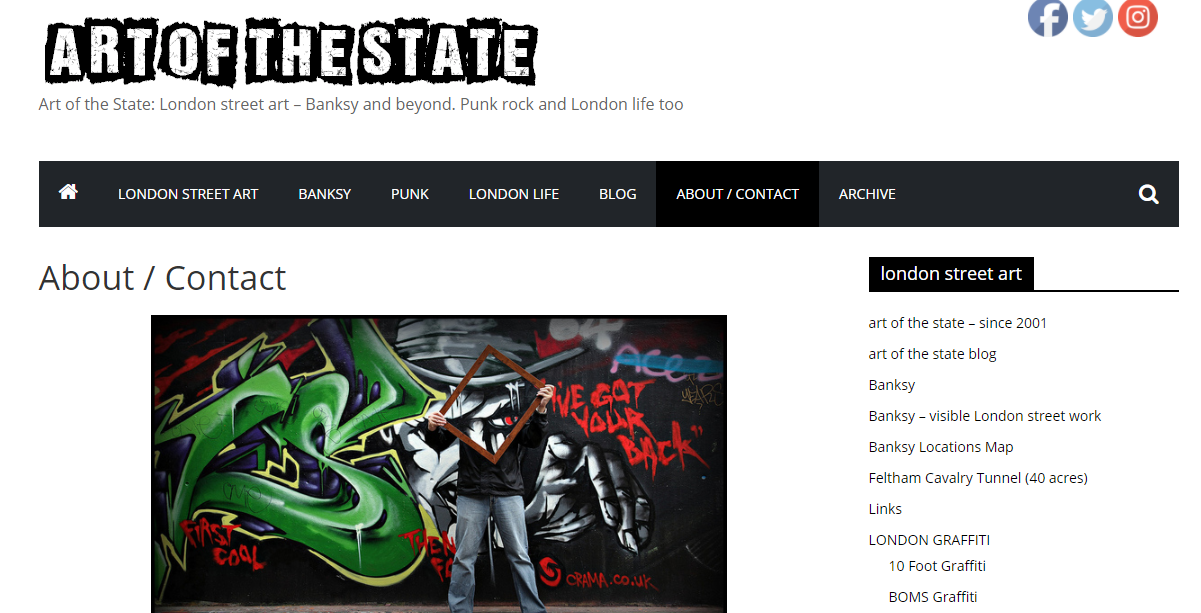Go to the London Life menu
Screen dimensions: 1201x613
tap(514, 194)
